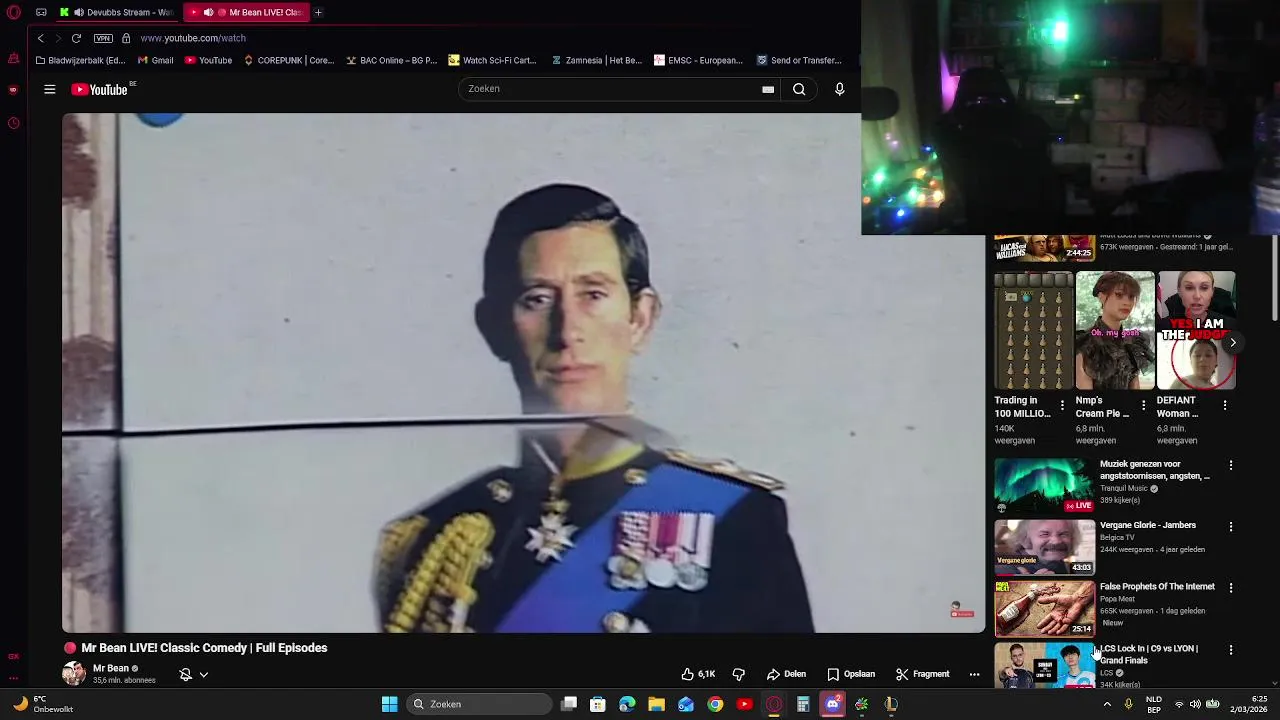Open Discord from the taskbar
The height and width of the screenshot is (720, 1280).
point(832,704)
